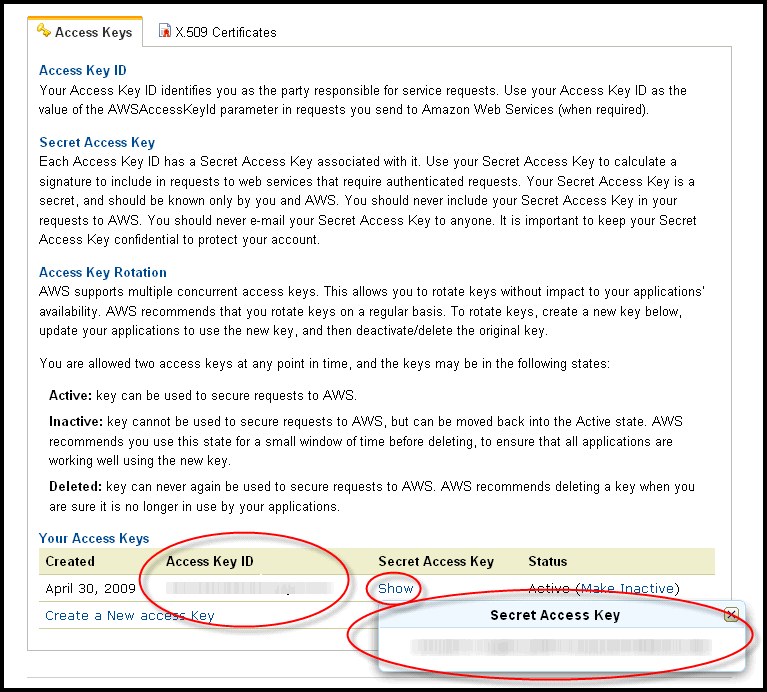
Task: Click the Access Key Rotation heading
Action: [x=103, y=272]
